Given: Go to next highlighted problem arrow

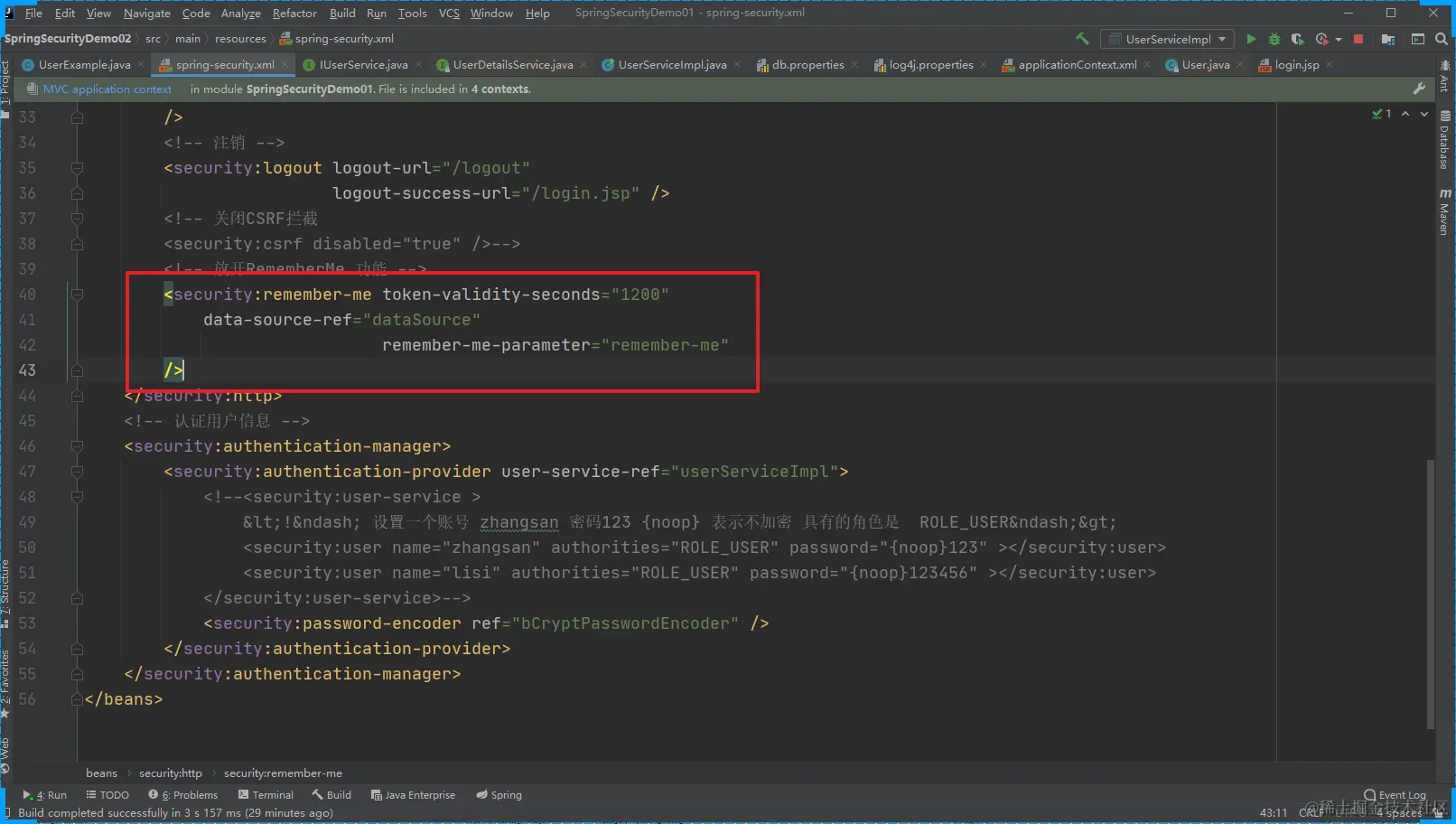Looking at the screenshot, I should point(1424,114).
